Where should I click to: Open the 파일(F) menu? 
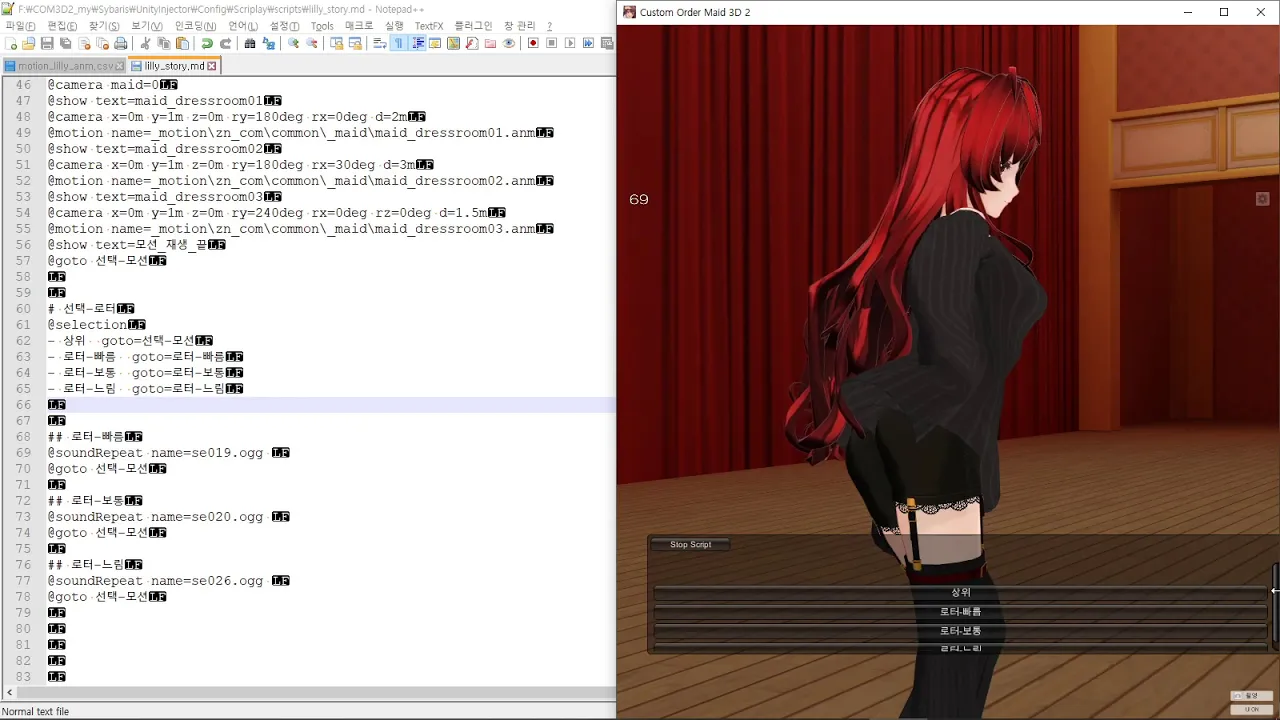(20, 26)
